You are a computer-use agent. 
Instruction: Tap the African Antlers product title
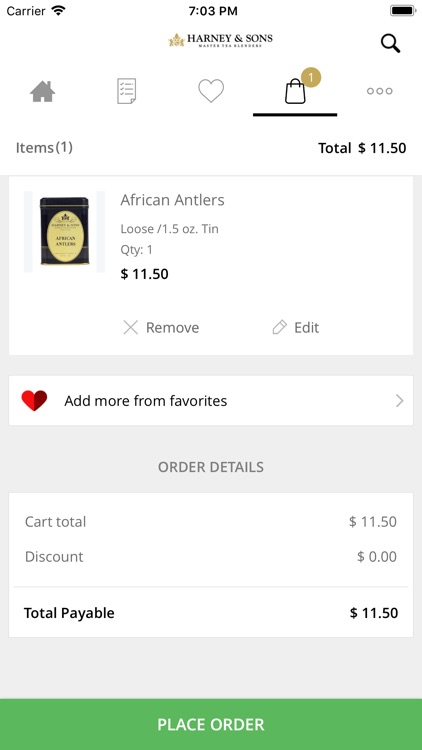(172, 200)
